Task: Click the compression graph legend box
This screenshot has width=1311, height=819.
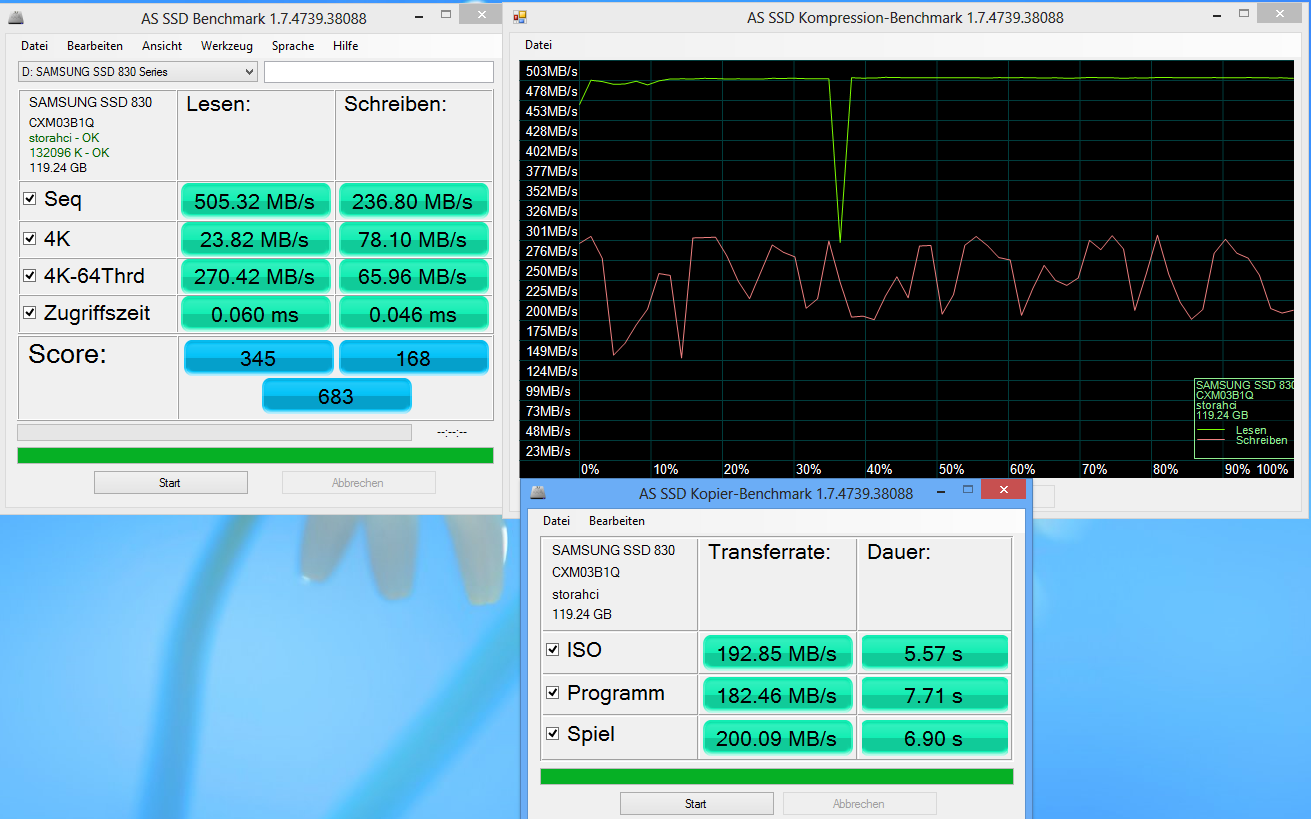Action: tap(1245, 418)
